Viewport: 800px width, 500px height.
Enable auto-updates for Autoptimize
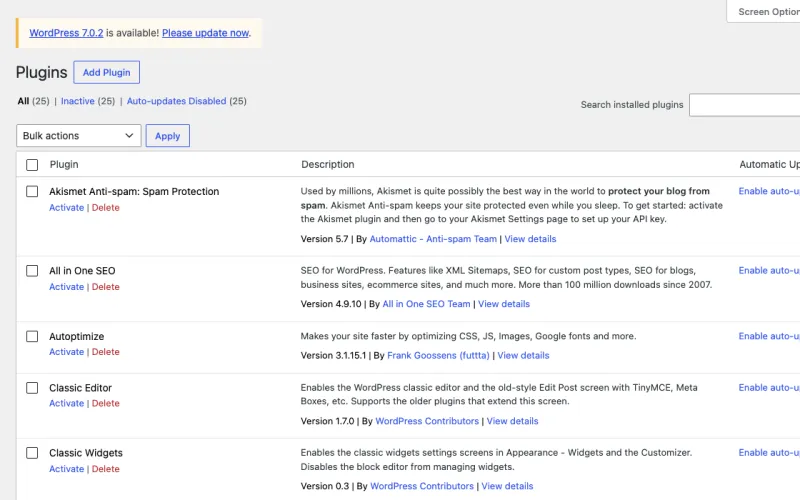[769, 336]
